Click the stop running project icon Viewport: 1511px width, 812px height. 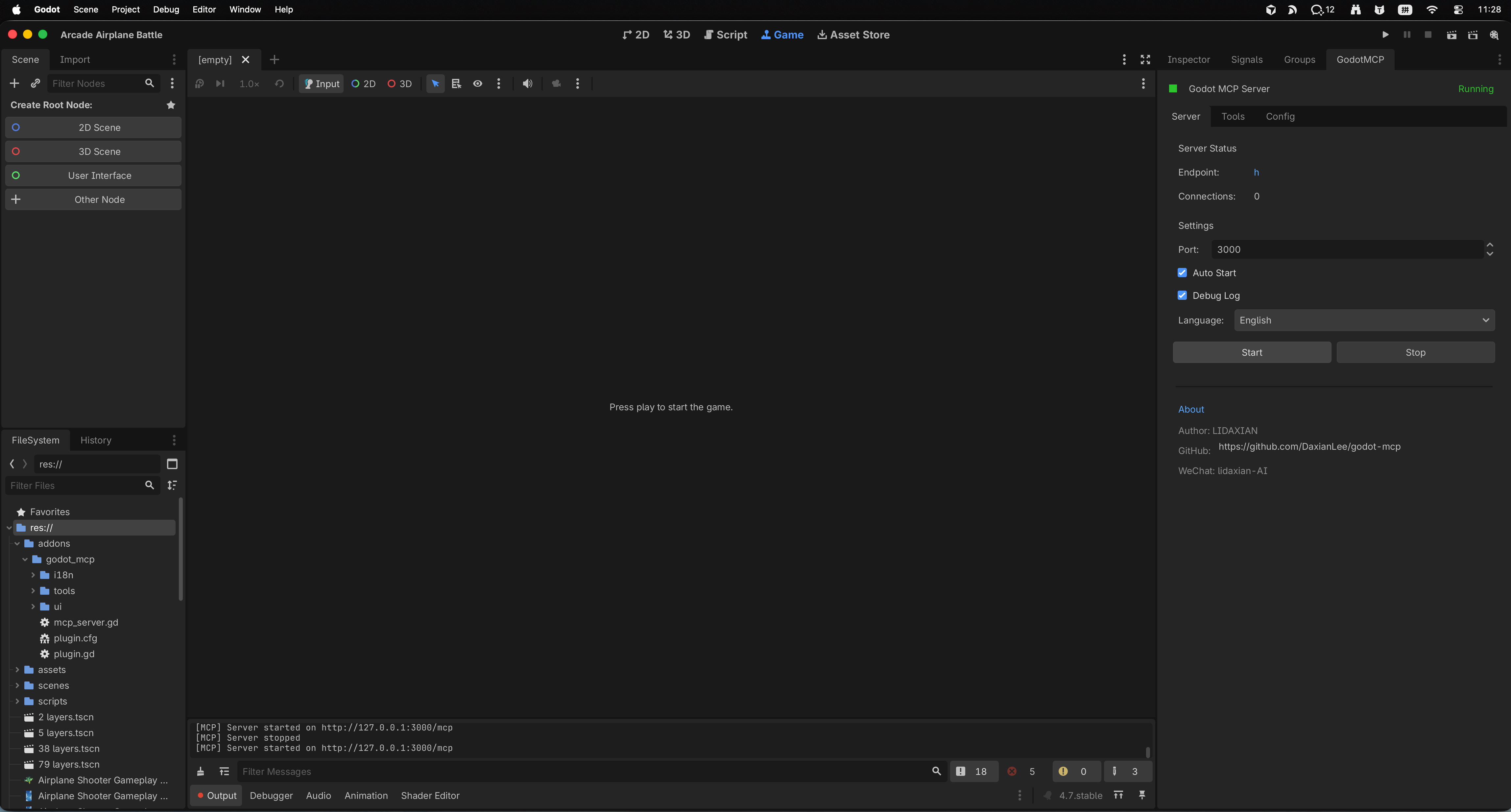coord(1428,35)
